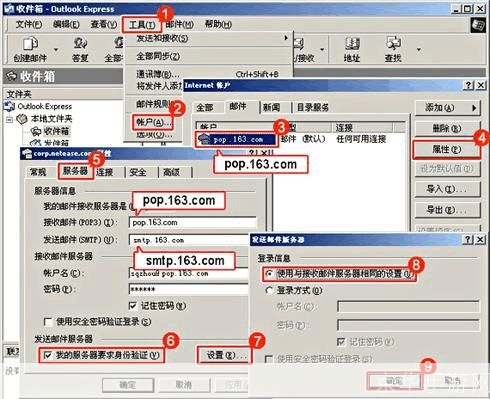Screen dimensions: 490x399
Task: Toggle secure password authentication checkbox in properties
Action: click(x=48, y=322)
